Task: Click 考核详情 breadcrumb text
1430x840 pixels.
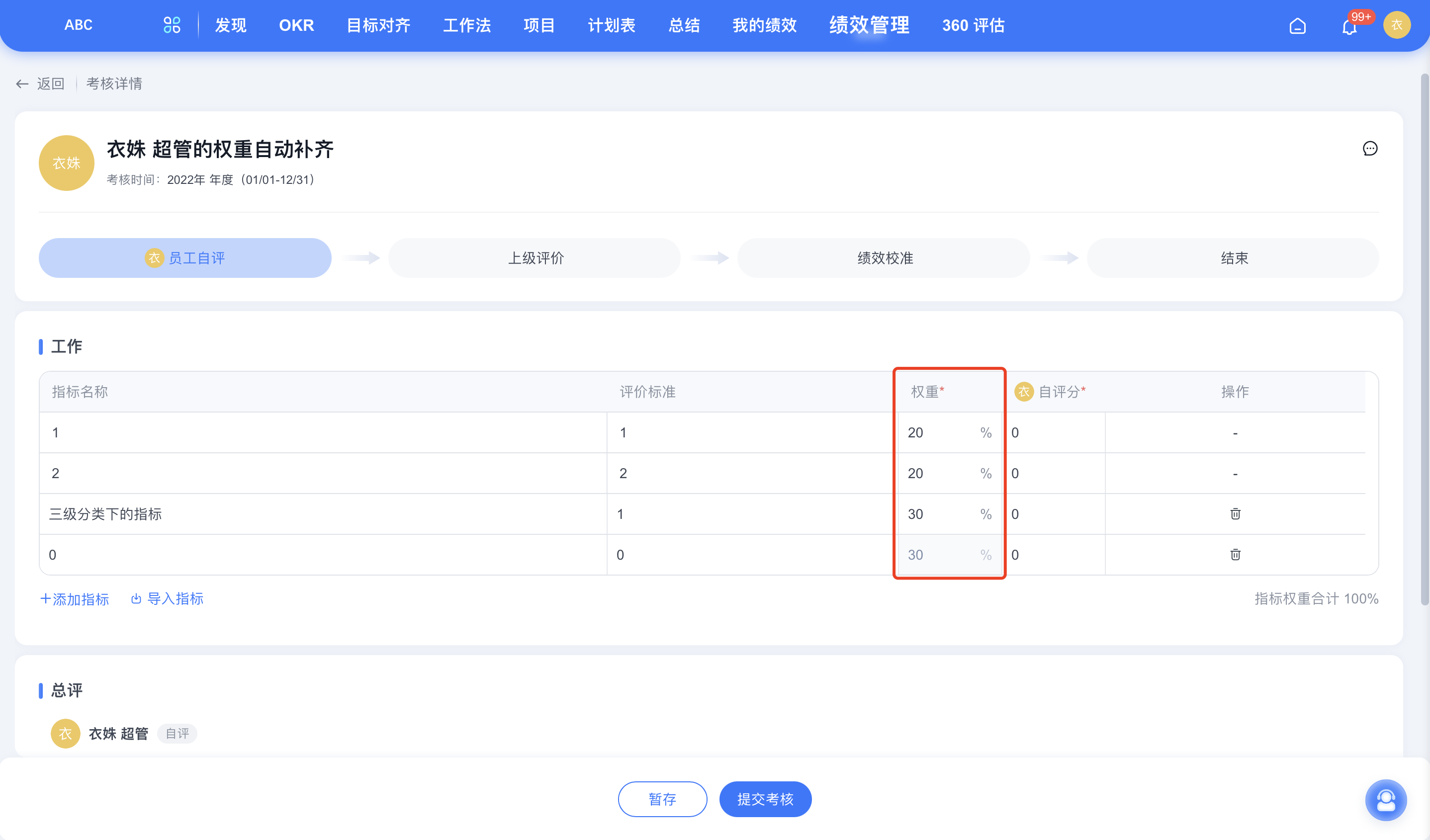Action: click(x=114, y=84)
